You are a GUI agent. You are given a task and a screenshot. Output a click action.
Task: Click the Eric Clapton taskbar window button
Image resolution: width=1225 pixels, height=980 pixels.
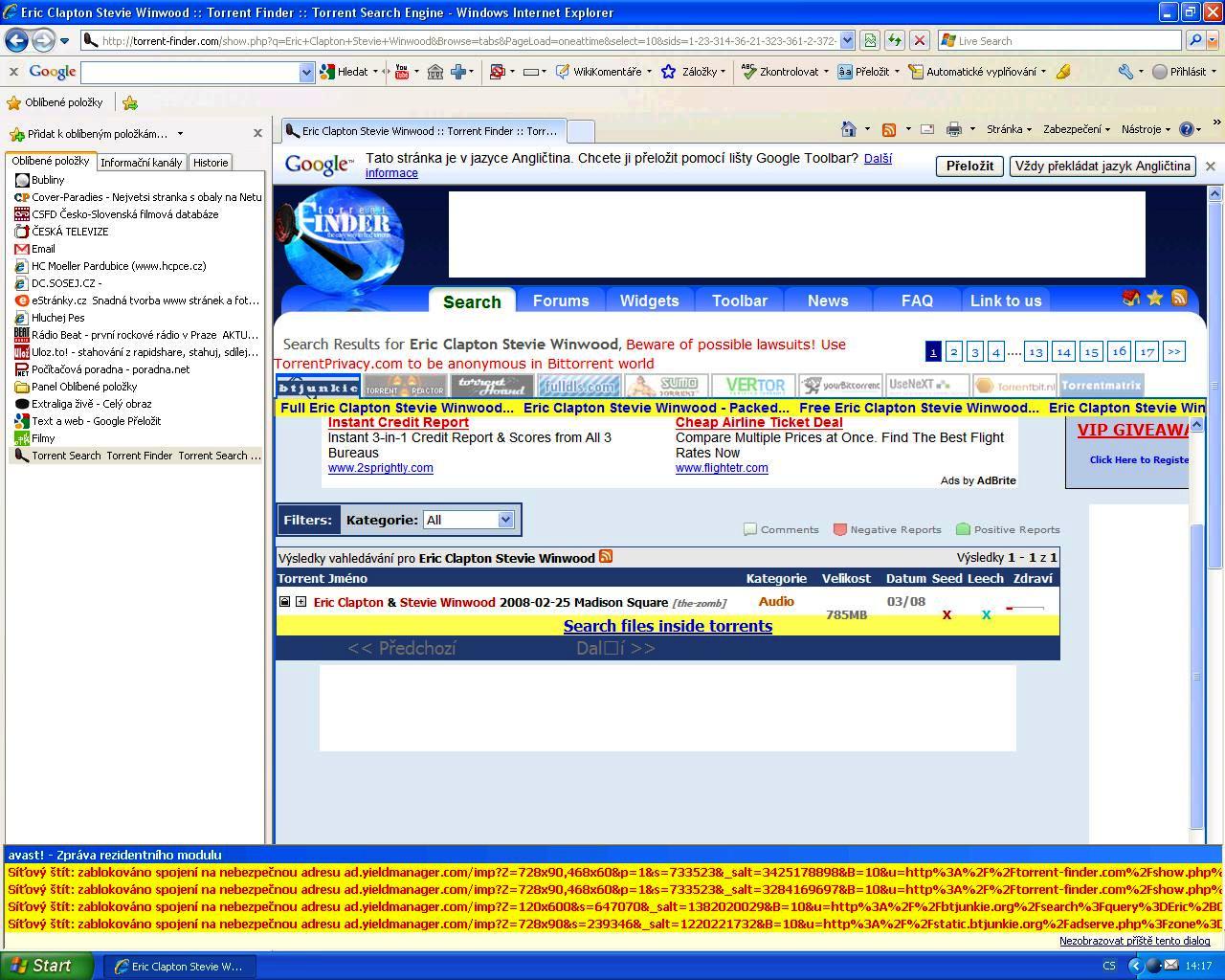(x=179, y=967)
